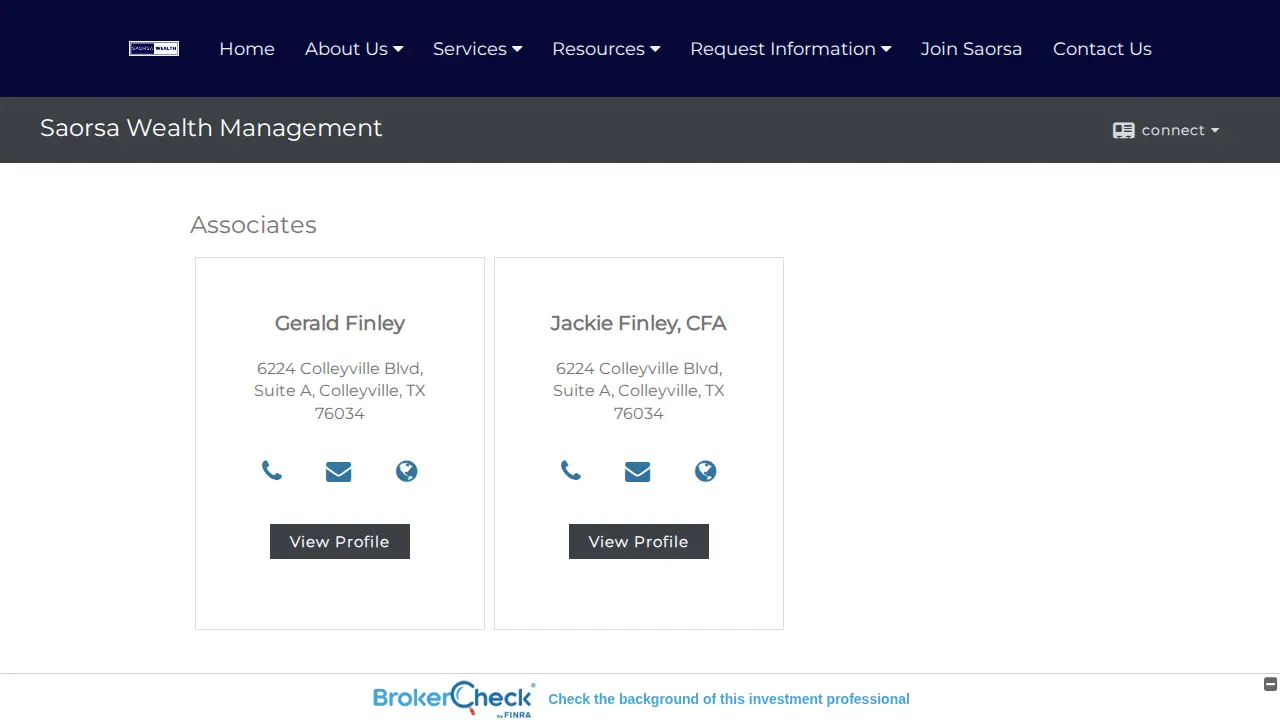The image size is (1280, 720).
Task: Select the Gerald Finley name heading
Action: coord(340,323)
